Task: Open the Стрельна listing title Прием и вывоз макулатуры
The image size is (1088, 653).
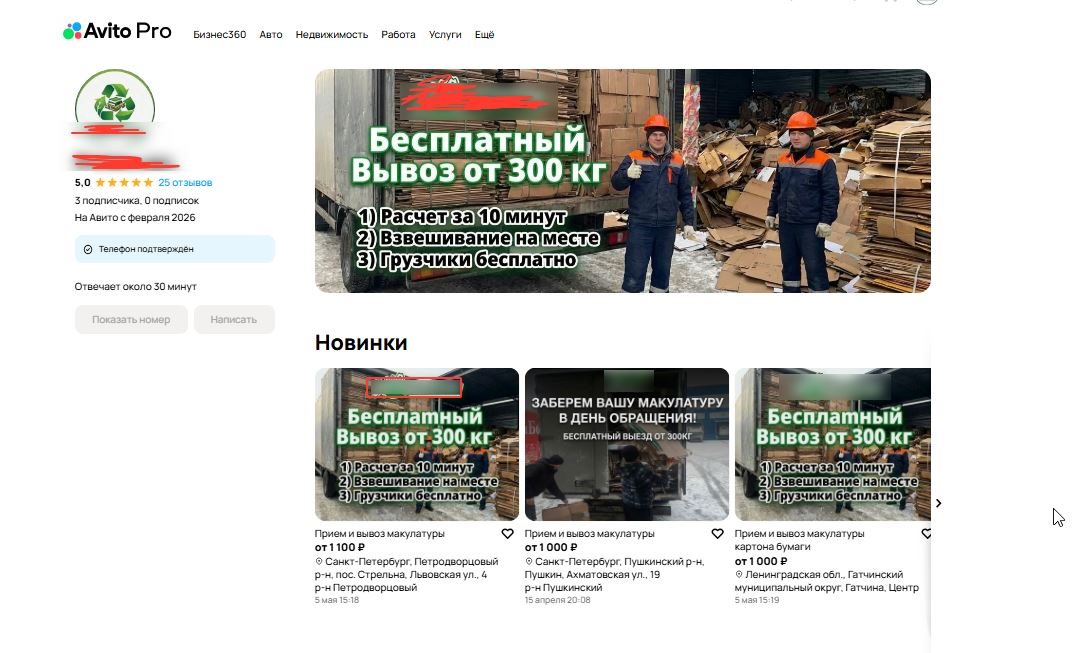Action: (380, 534)
